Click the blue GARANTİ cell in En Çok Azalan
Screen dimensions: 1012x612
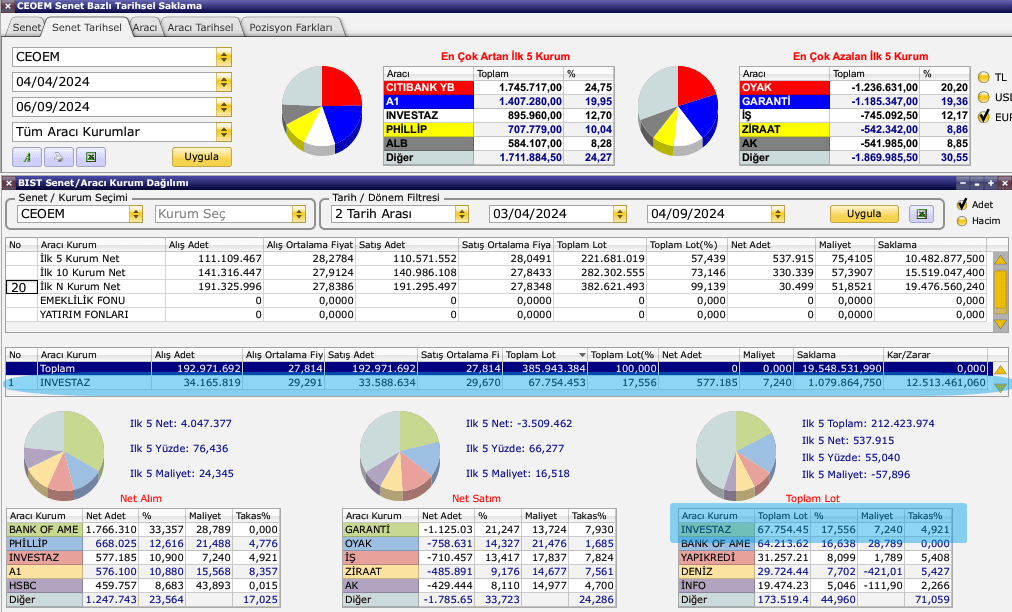(x=784, y=101)
